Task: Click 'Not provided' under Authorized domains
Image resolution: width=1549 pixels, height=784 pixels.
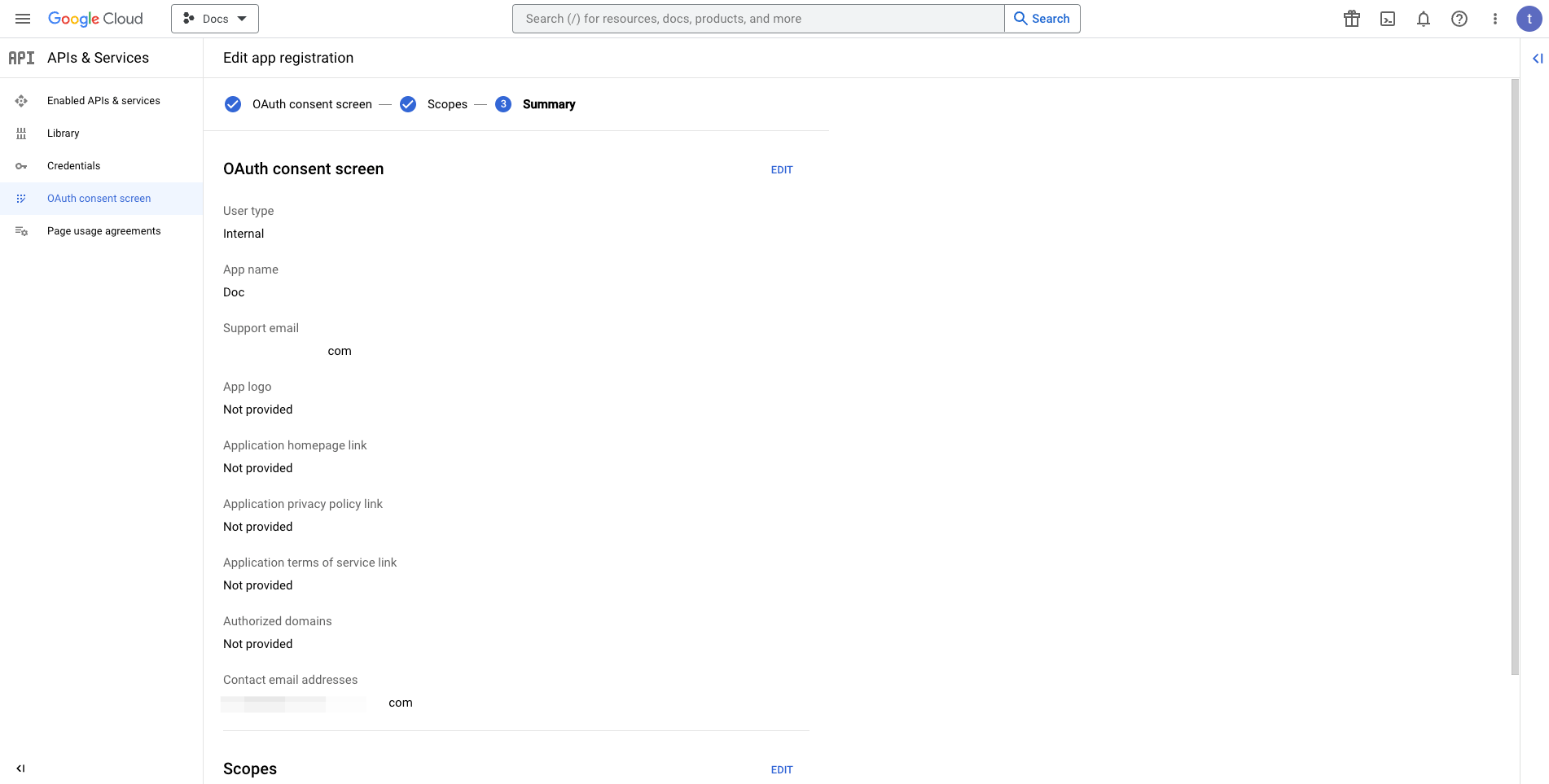Action: (257, 644)
